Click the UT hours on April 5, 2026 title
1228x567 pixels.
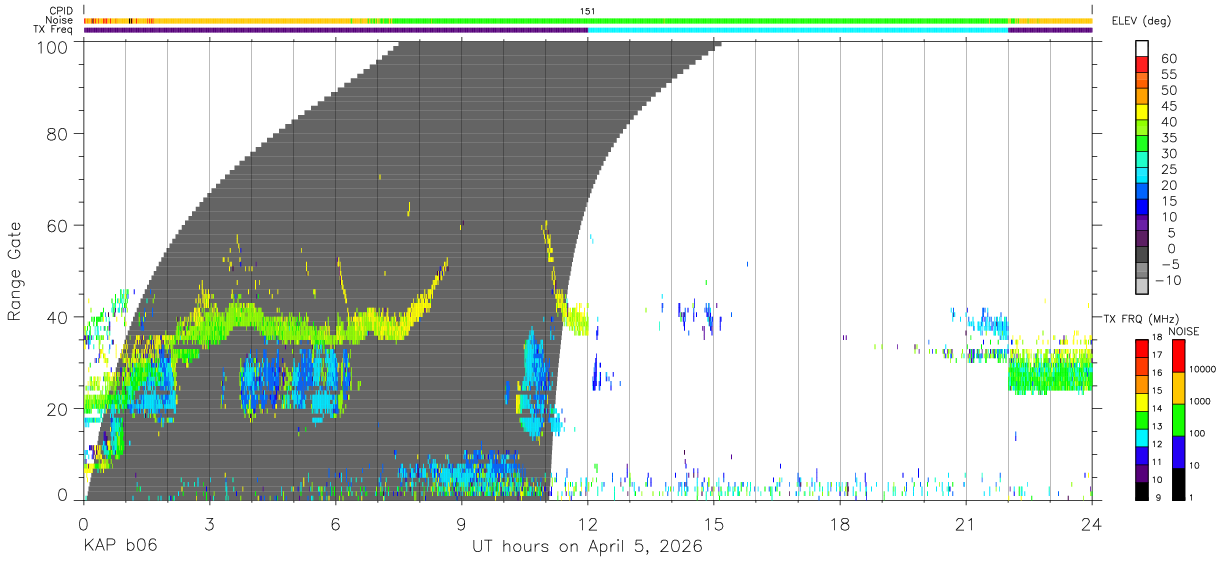click(x=587, y=547)
